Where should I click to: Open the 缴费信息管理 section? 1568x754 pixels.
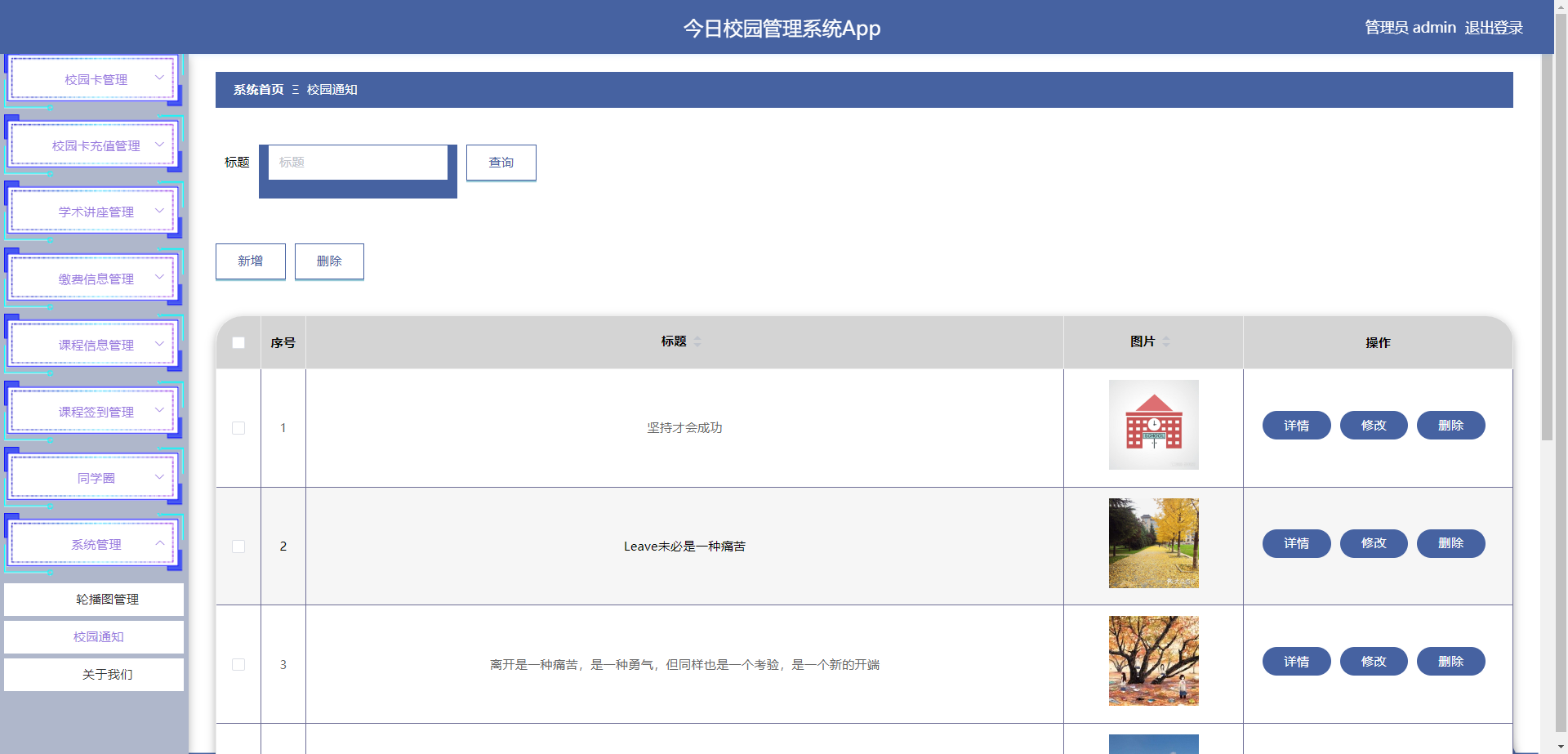(x=93, y=278)
